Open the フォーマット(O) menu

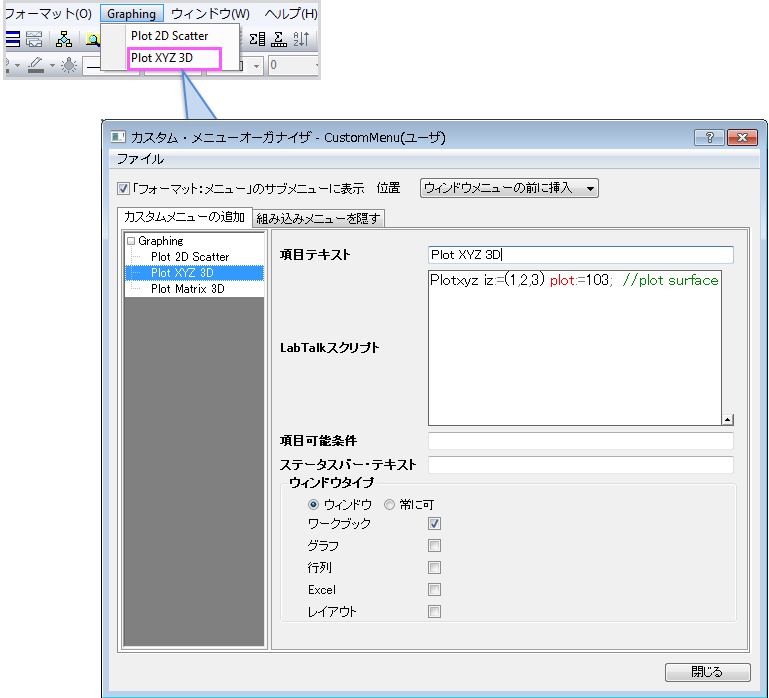pos(48,14)
